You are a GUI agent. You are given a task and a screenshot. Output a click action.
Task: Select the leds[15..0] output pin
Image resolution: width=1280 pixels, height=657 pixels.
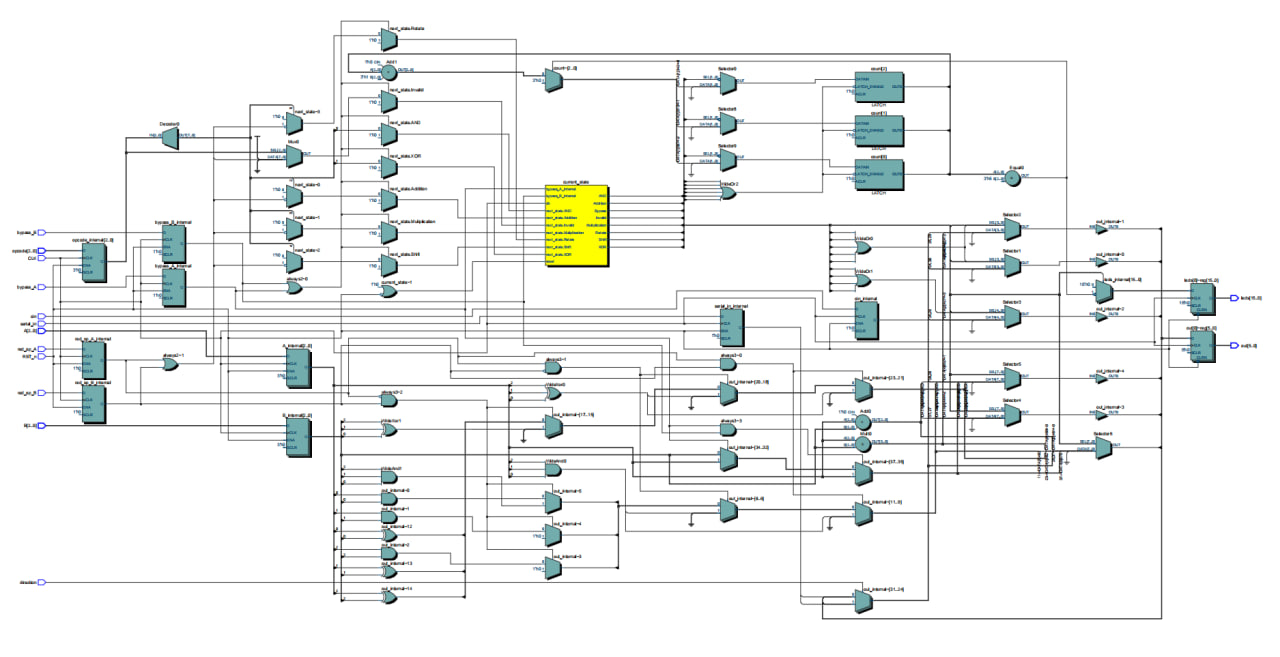tap(1234, 298)
